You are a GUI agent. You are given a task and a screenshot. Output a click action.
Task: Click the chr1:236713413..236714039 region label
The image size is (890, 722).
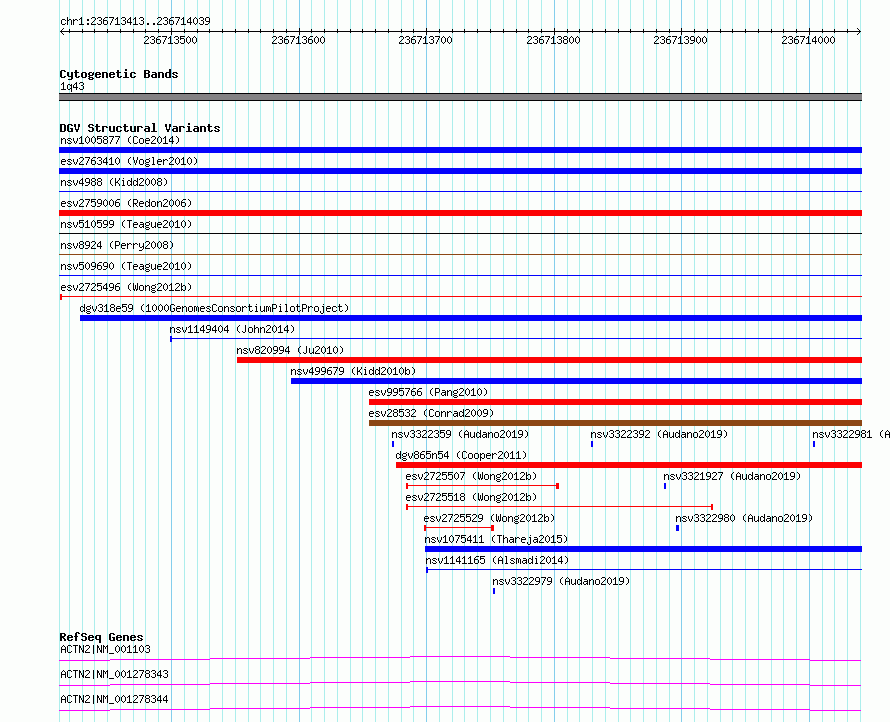click(135, 21)
